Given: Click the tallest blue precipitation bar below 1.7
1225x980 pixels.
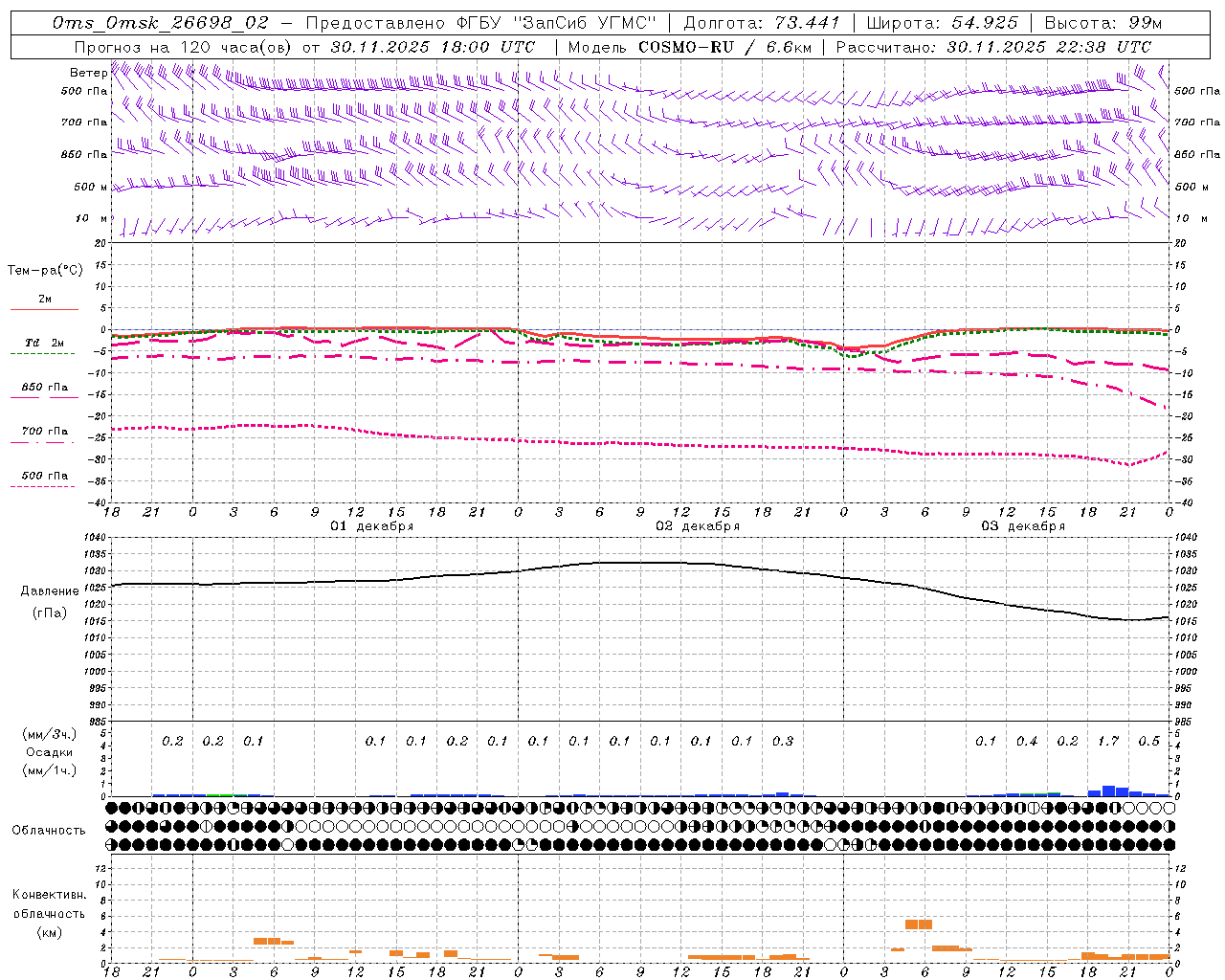Looking at the screenshot, I should (x=1108, y=791).
